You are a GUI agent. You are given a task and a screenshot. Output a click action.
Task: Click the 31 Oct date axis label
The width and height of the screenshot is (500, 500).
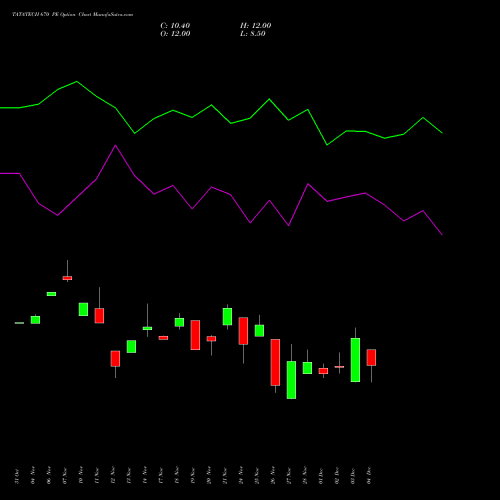tap(17, 476)
